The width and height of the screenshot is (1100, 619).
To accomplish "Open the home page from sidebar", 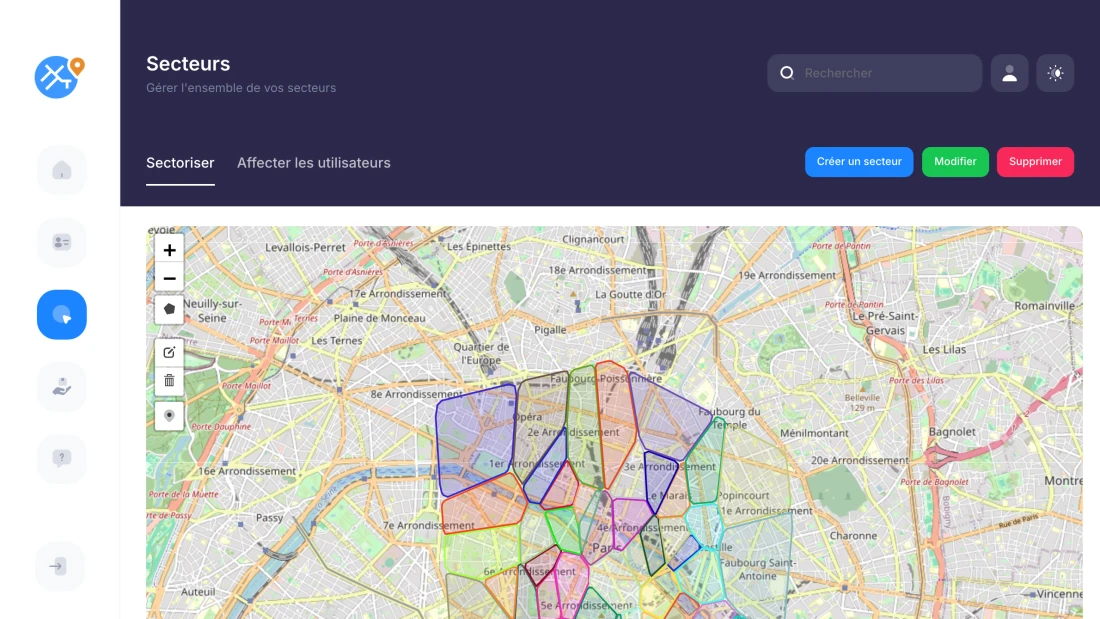I will coord(62,171).
